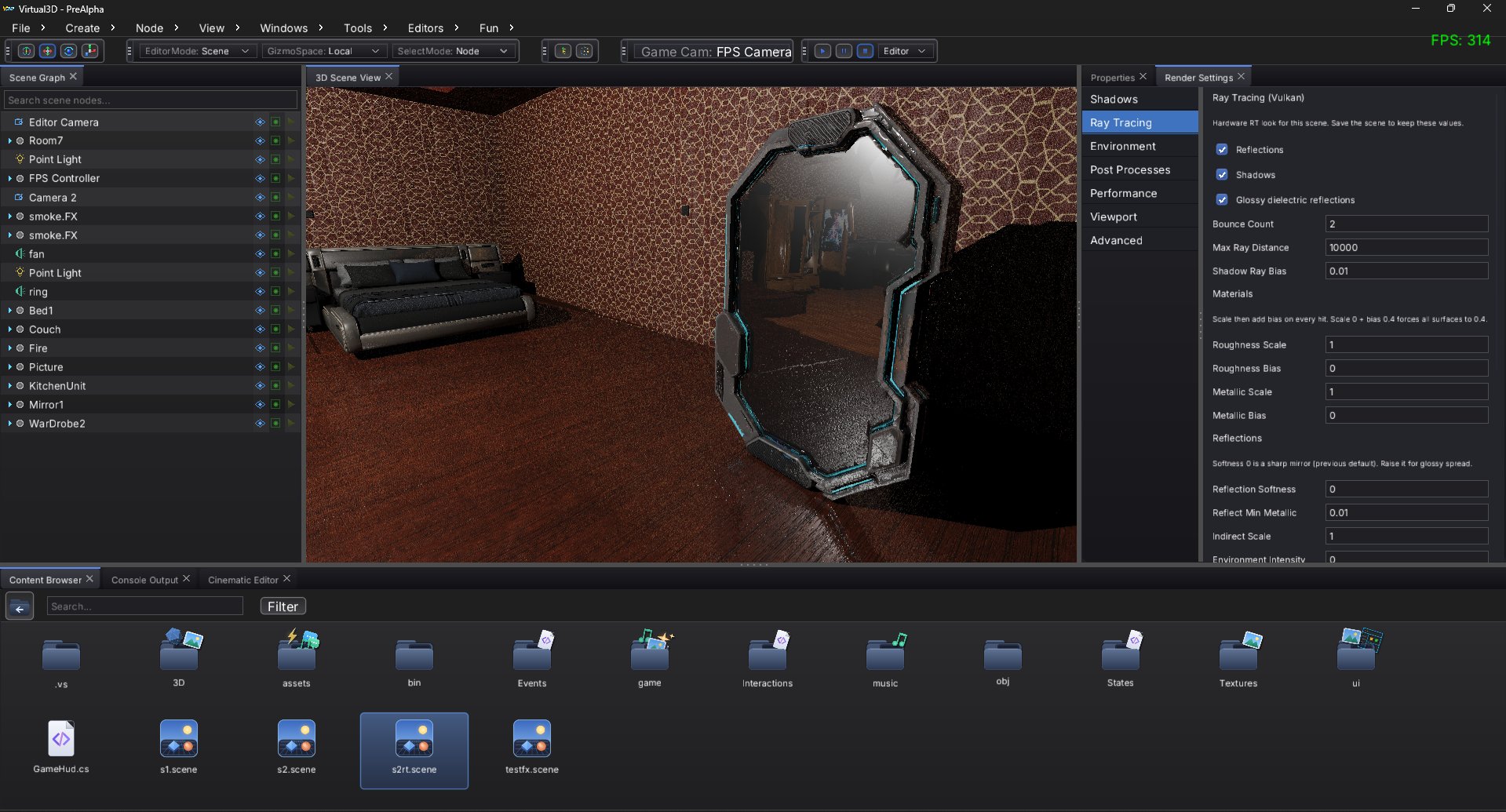Click the green-bordered icon left of dotted-circle icon
This screenshot has width=1506, height=812.
[563, 51]
